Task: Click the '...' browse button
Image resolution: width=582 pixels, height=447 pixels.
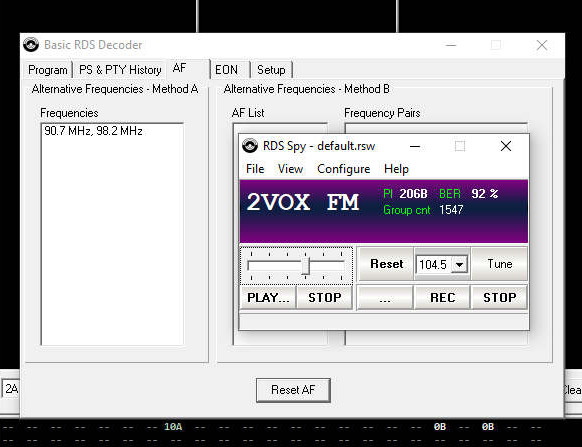Action: coord(385,297)
